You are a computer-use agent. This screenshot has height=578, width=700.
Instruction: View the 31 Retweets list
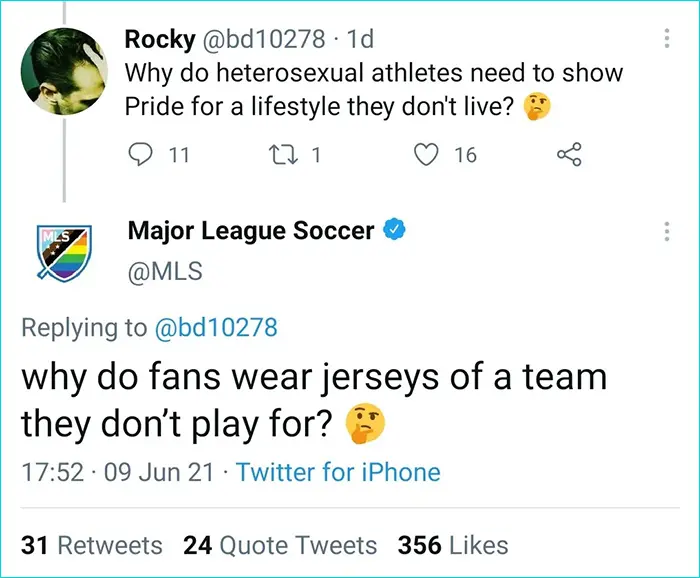(92, 545)
